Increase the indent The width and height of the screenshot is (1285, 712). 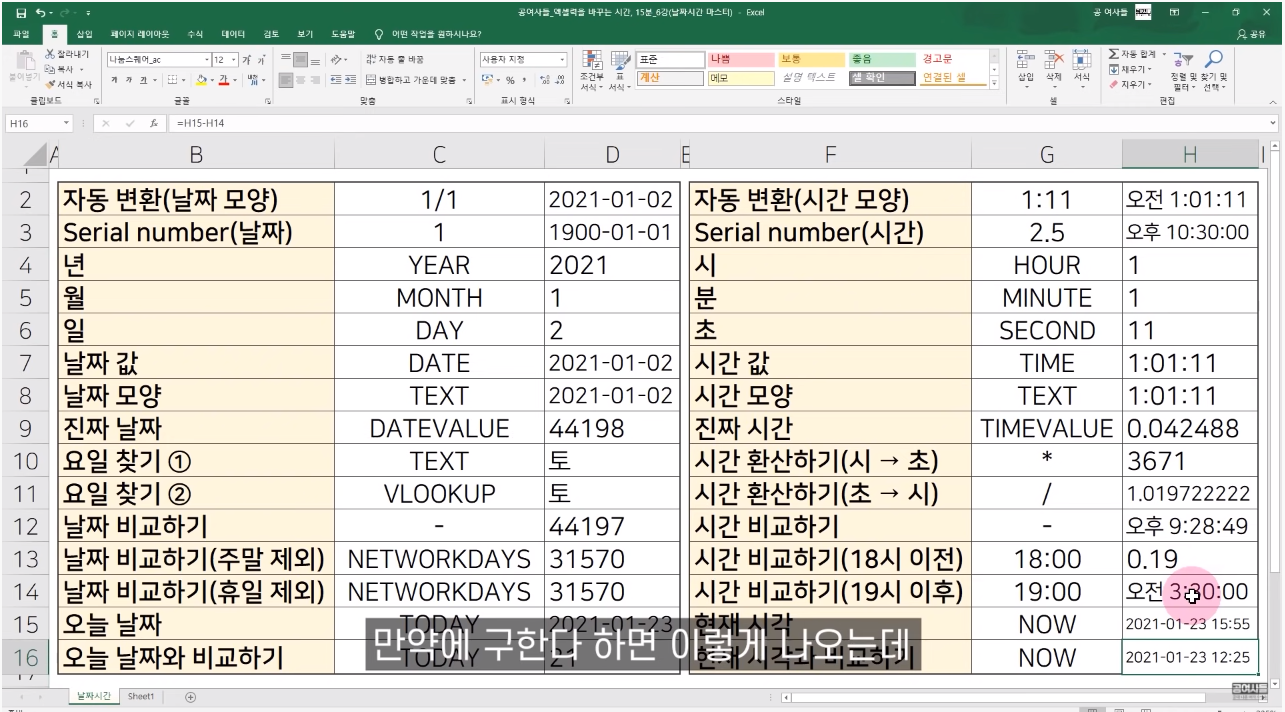coord(350,80)
